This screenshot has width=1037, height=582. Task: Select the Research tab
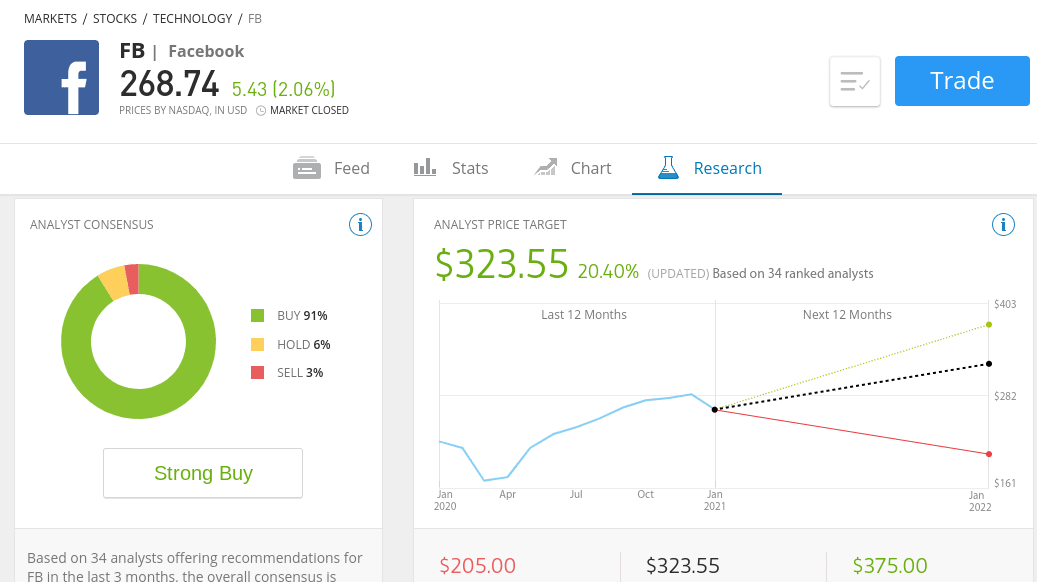[707, 168]
